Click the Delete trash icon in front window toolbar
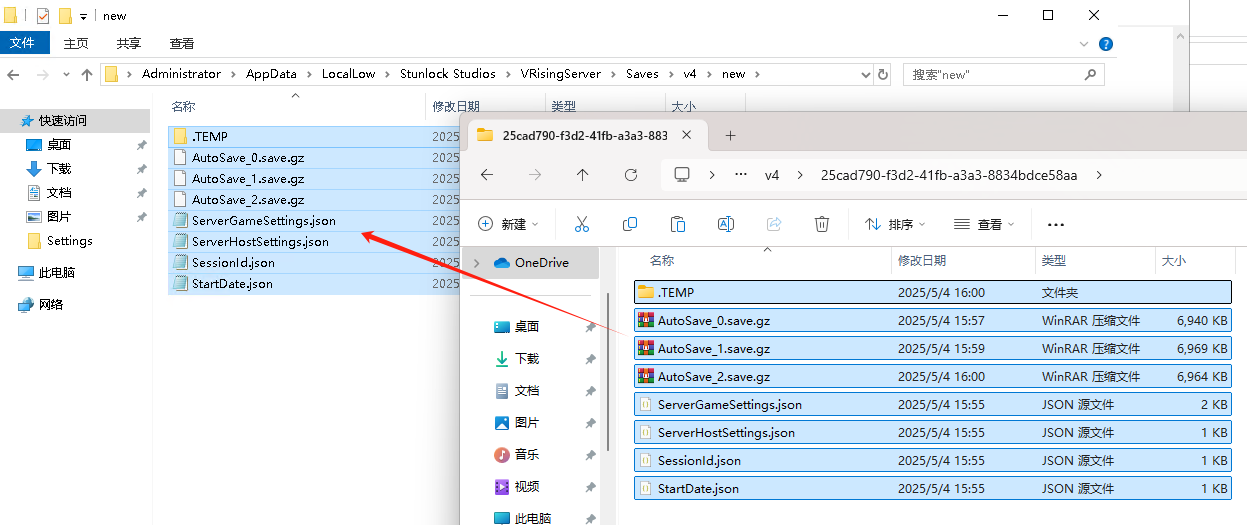Viewport: 1247px width, 525px height. click(822, 224)
